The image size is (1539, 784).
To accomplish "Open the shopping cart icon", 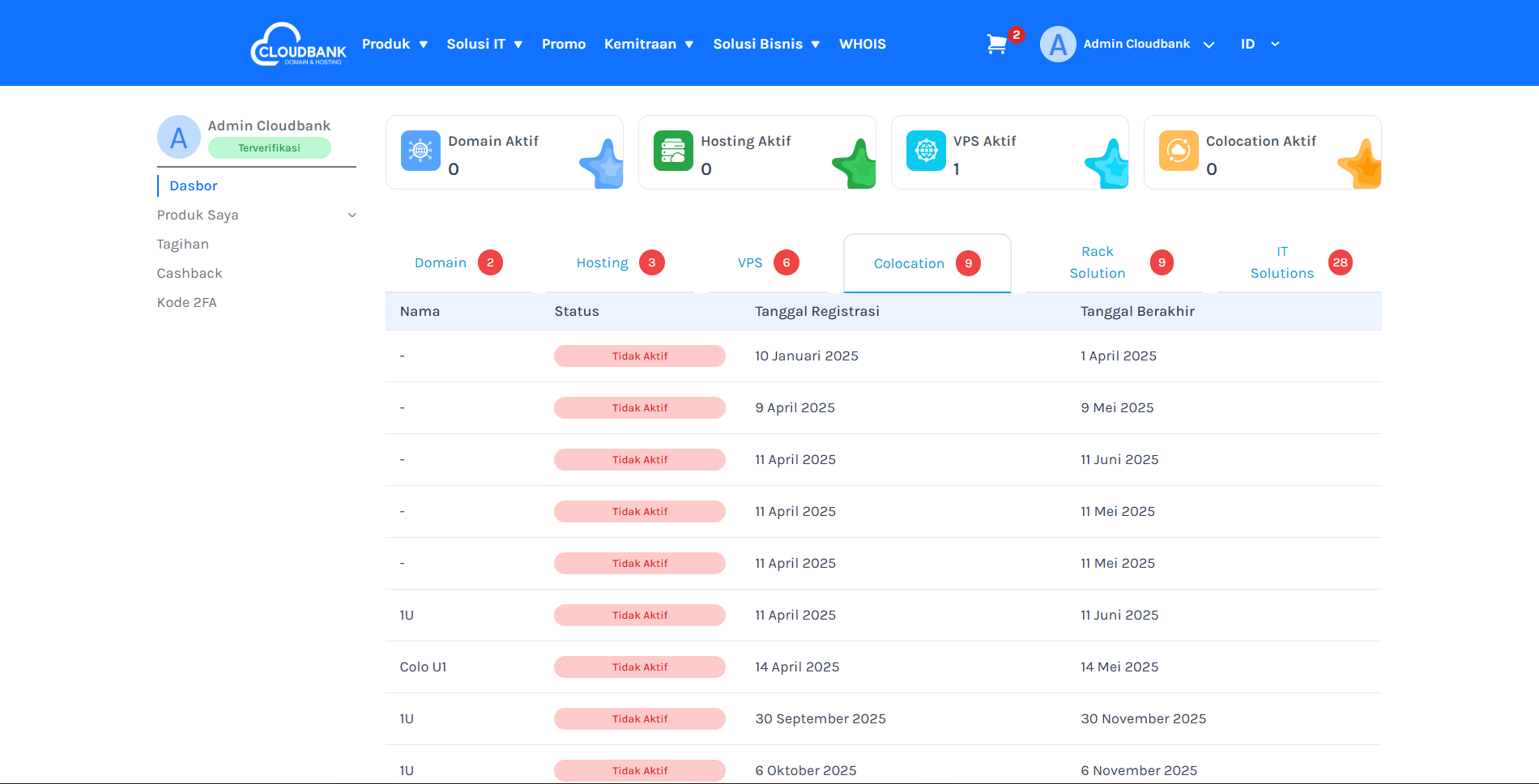I will [997, 45].
